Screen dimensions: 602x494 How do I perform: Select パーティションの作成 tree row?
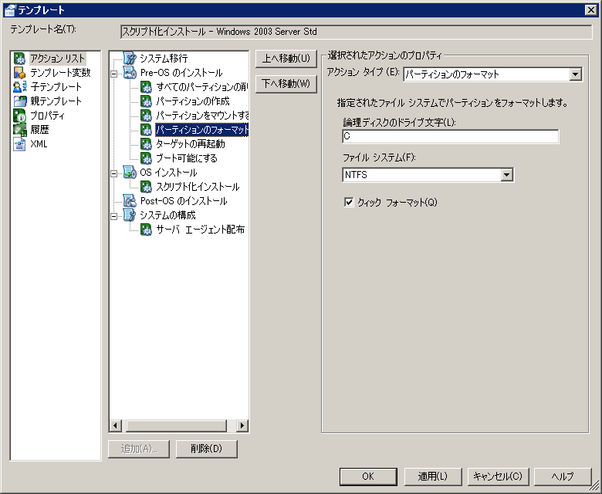pos(192,101)
